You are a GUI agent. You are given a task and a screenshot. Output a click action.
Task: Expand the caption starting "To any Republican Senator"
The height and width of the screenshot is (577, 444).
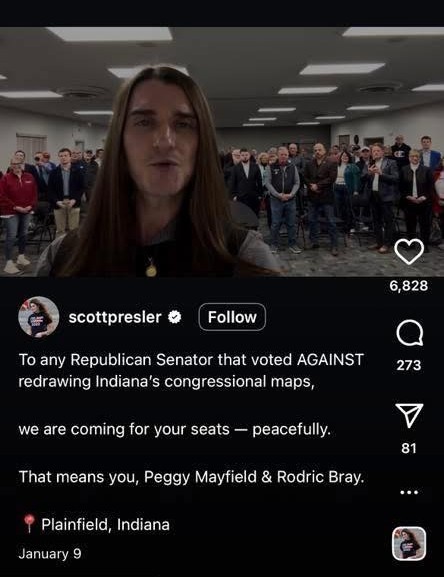(191, 370)
